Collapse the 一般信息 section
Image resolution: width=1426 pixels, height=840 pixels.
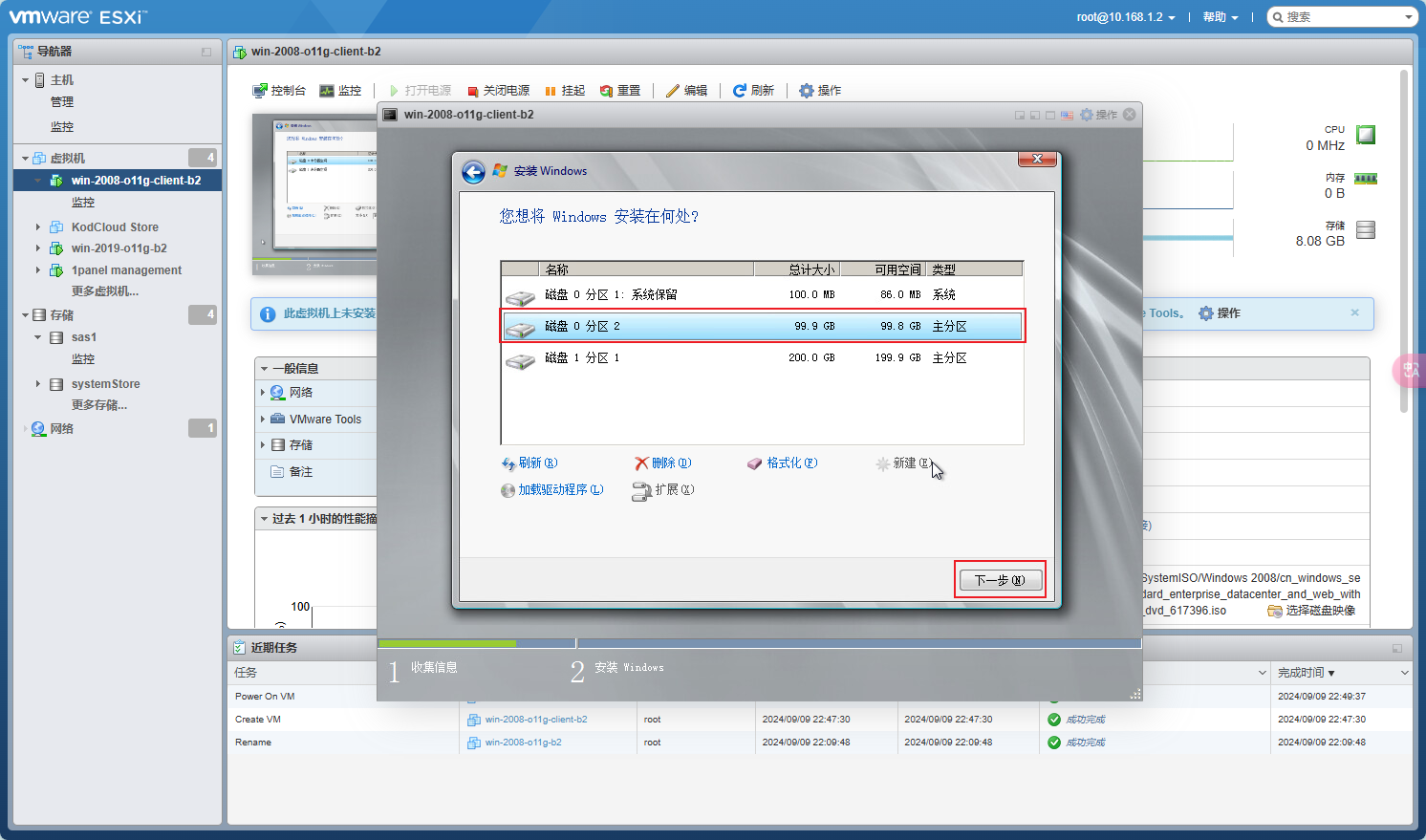point(264,369)
